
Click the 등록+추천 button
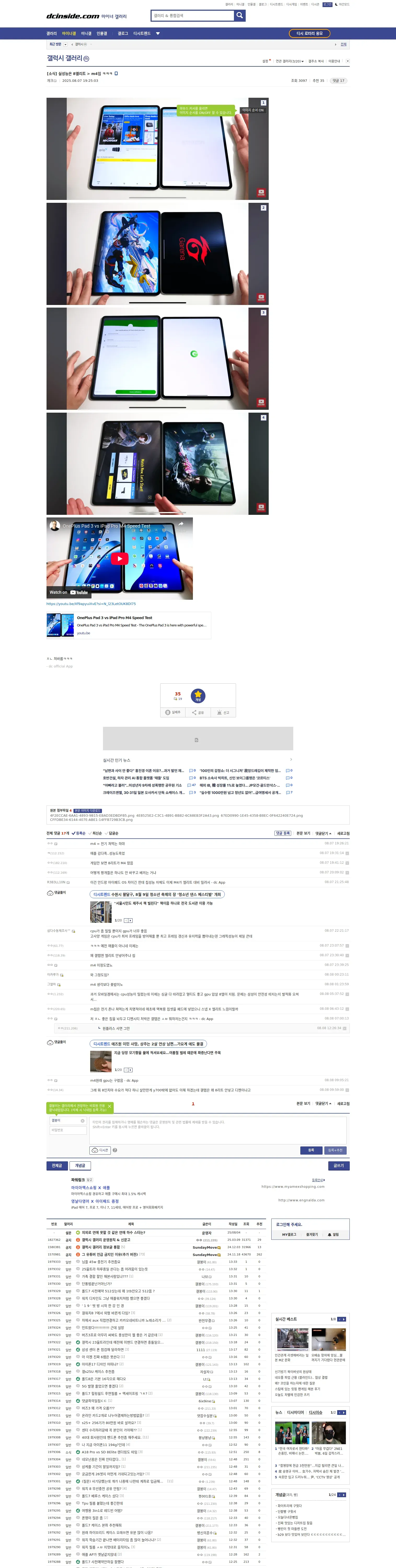click(335, 1150)
